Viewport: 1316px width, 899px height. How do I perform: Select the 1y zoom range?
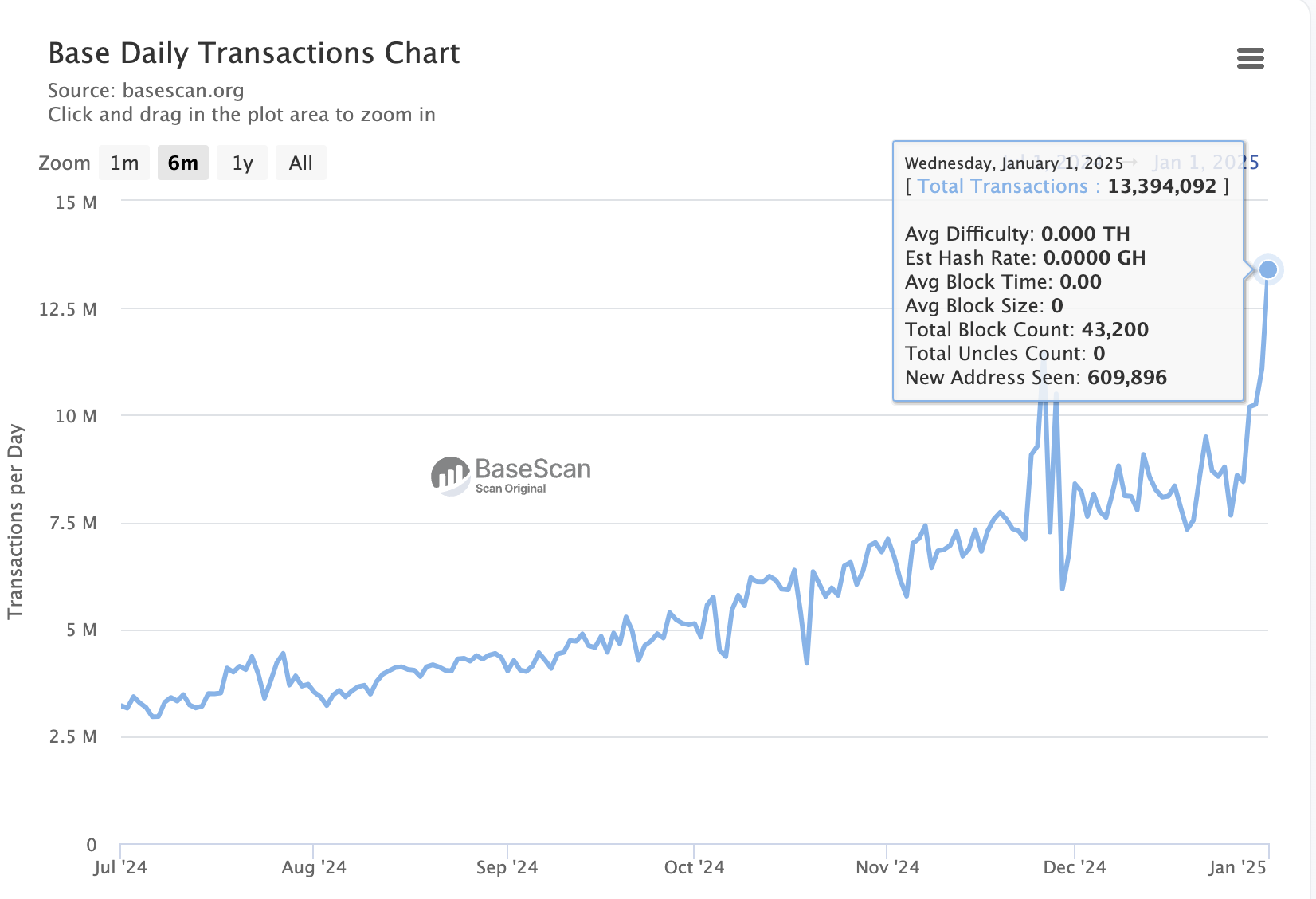click(242, 163)
